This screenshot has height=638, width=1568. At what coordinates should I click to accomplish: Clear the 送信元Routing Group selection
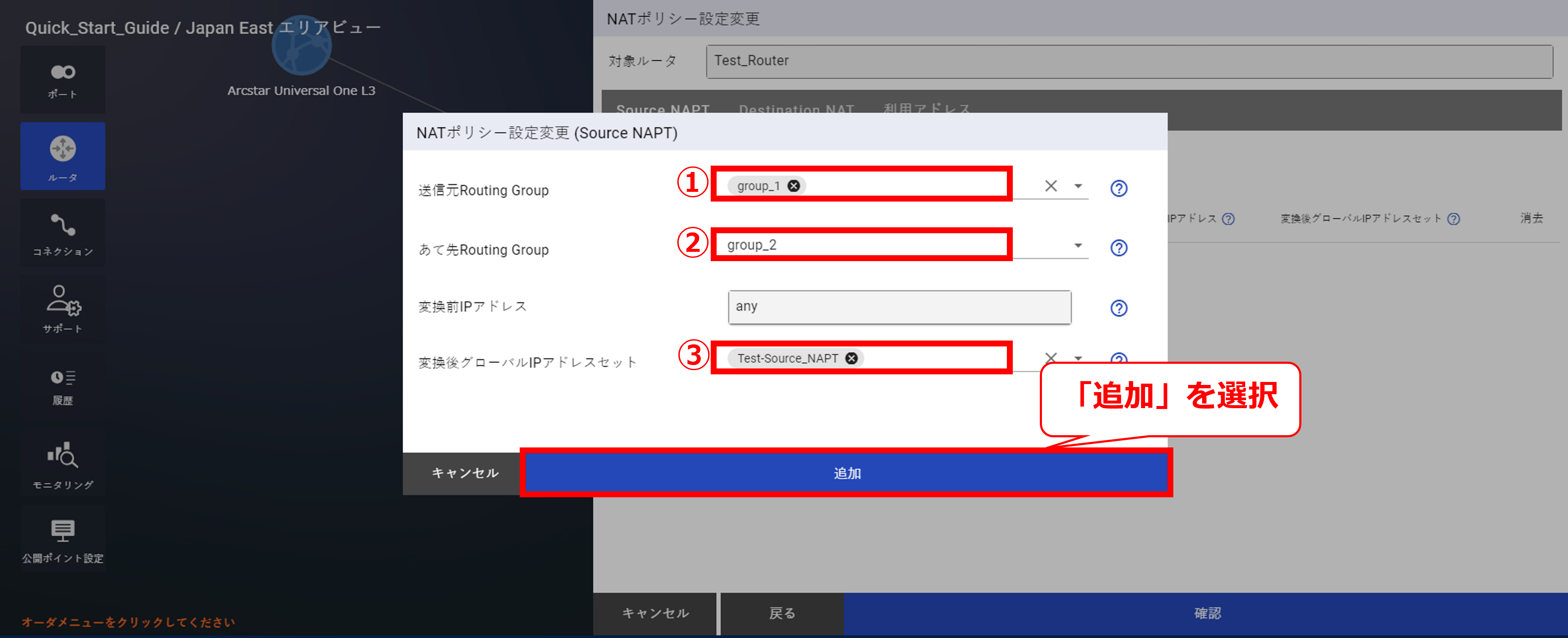pos(1050,185)
